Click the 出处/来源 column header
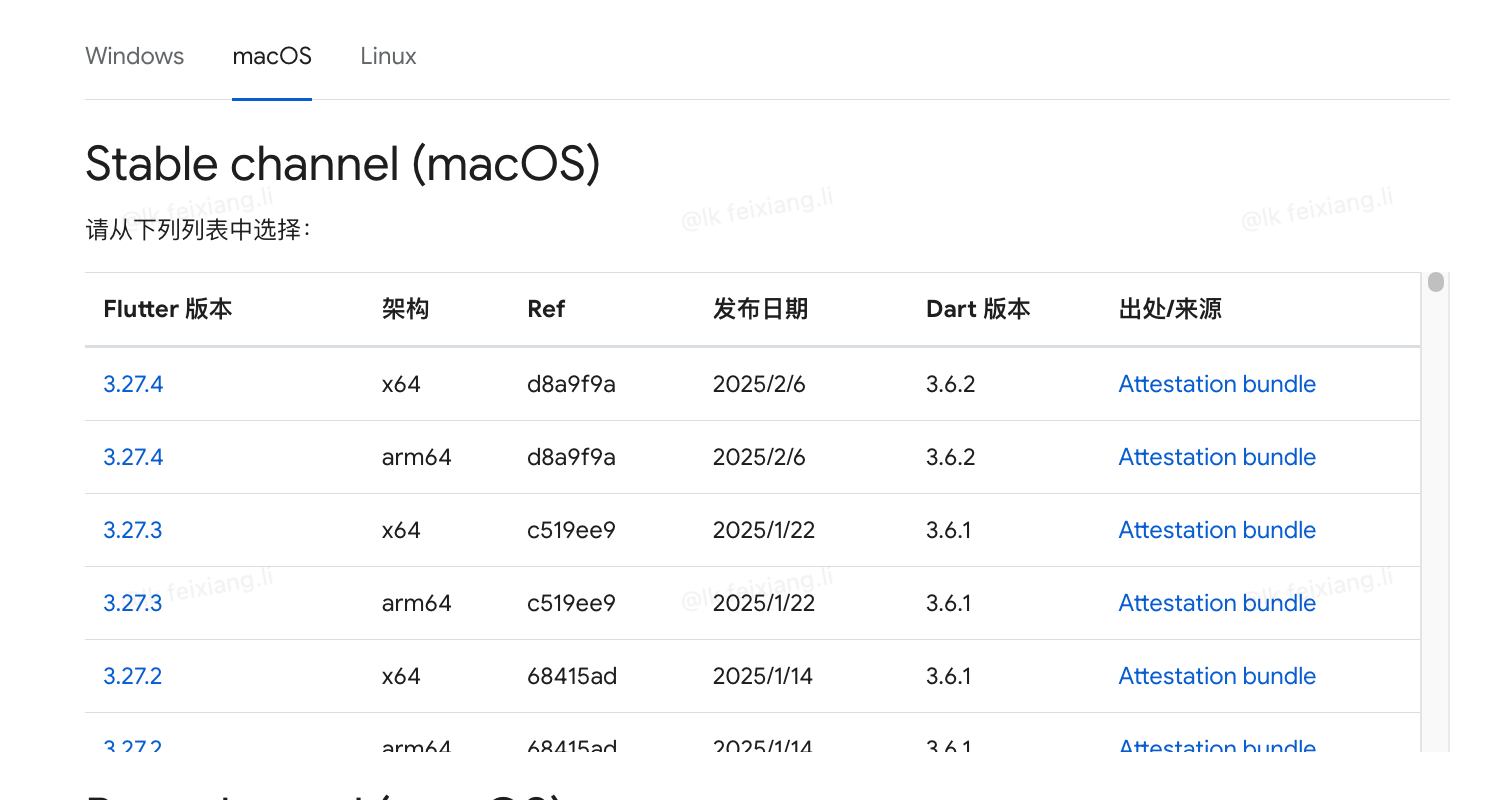The height and width of the screenshot is (800, 1496). click(x=1170, y=309)
